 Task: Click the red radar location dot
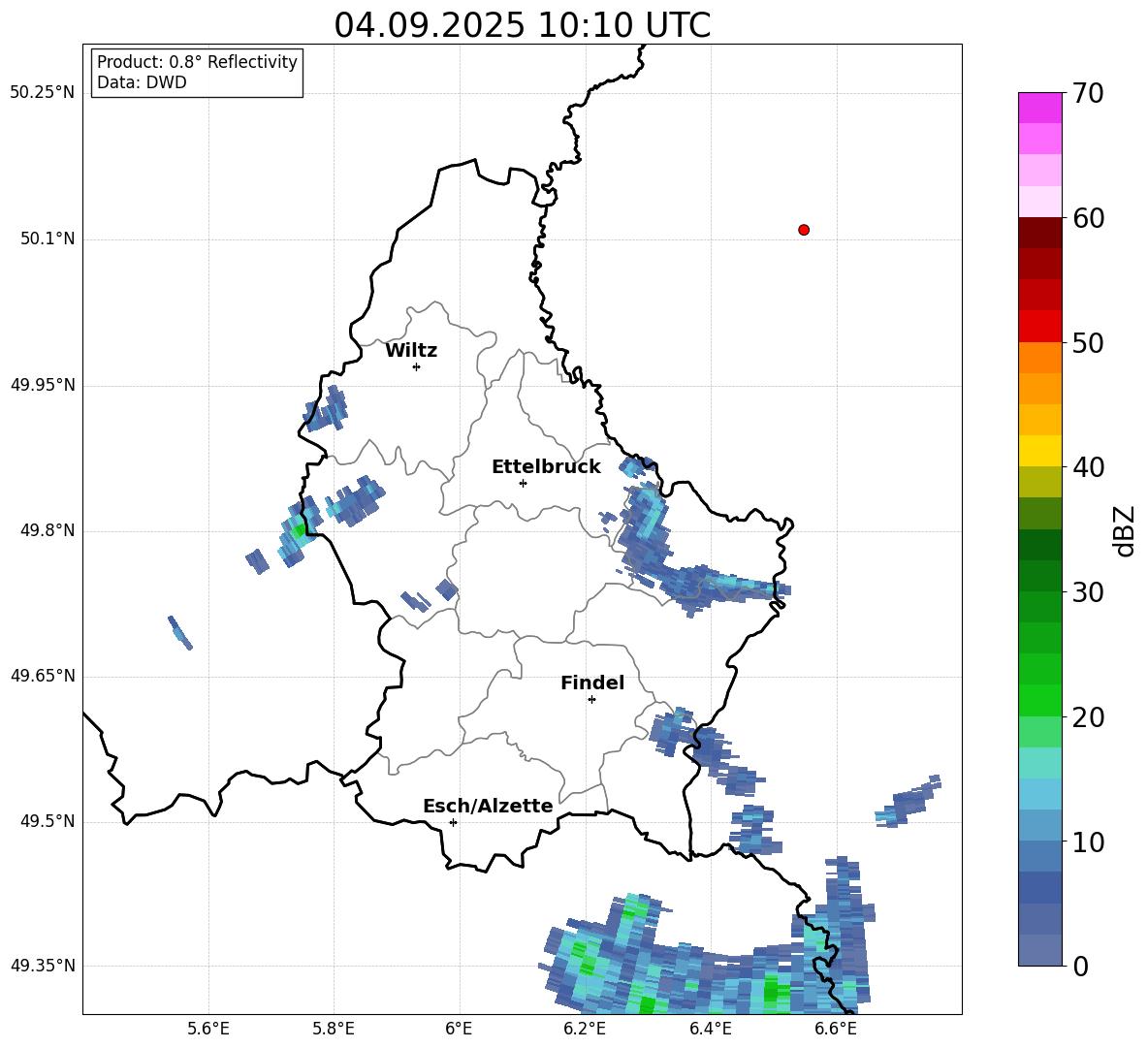pyautogui.click(x=804, y=230)
